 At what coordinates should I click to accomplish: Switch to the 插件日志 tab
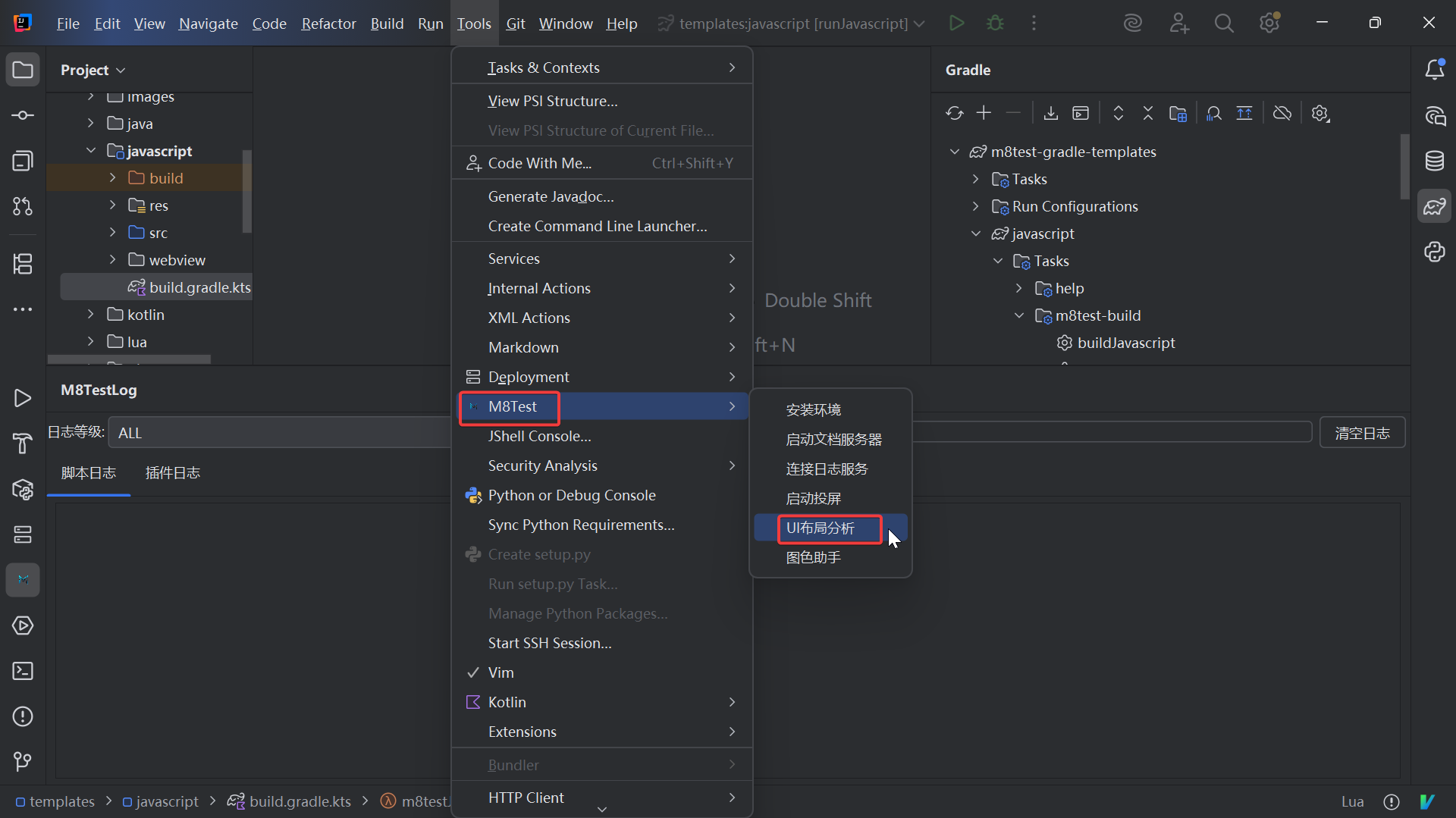[172, 473]
